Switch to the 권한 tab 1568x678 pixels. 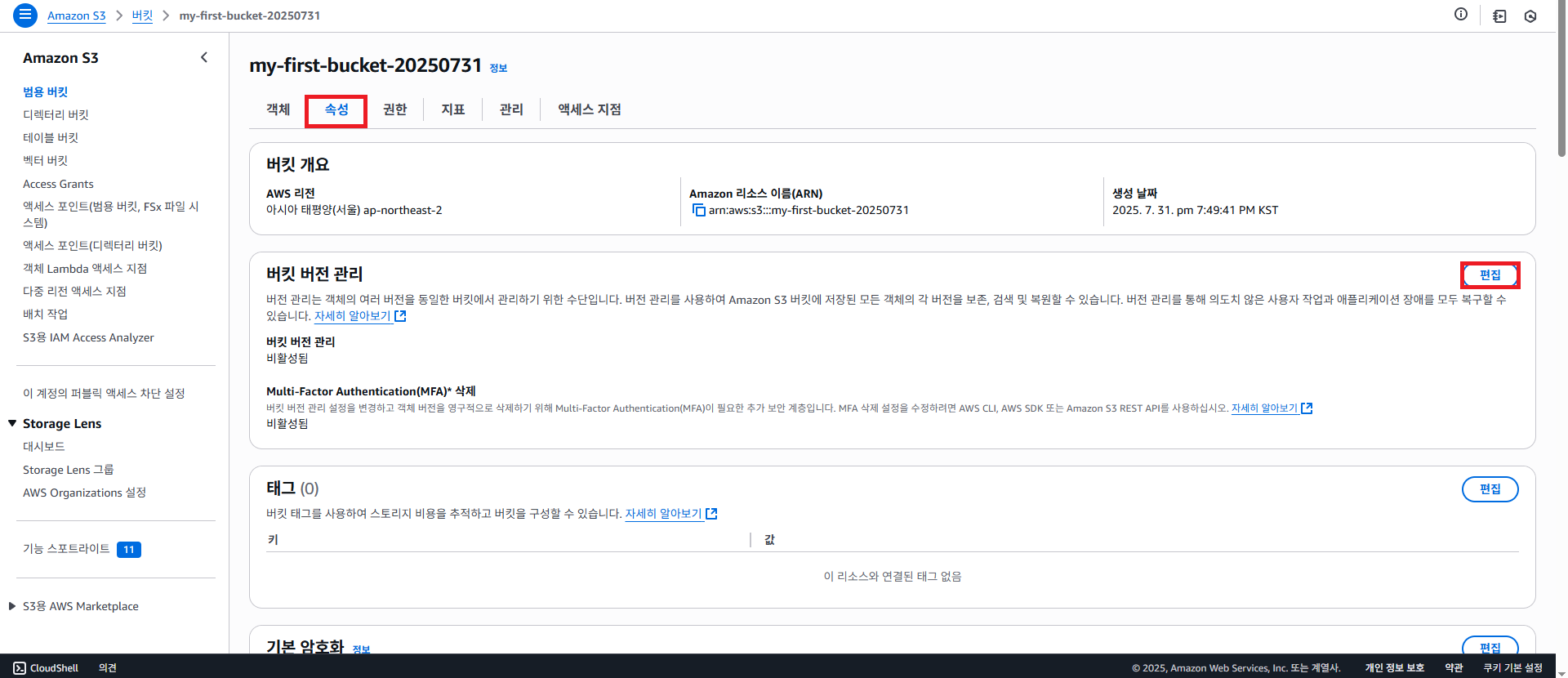395,109
